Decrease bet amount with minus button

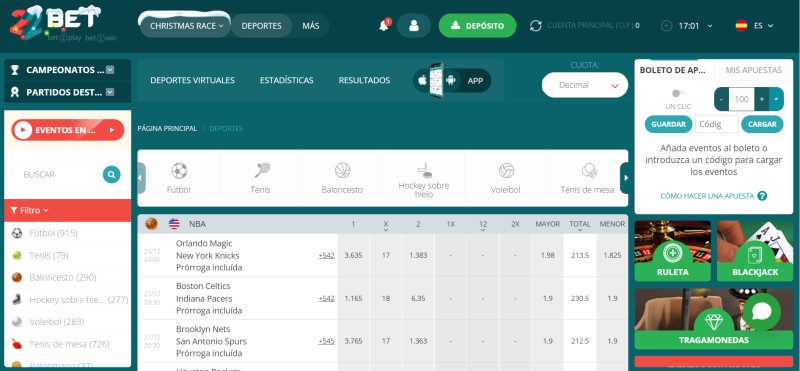coord(721,100)
